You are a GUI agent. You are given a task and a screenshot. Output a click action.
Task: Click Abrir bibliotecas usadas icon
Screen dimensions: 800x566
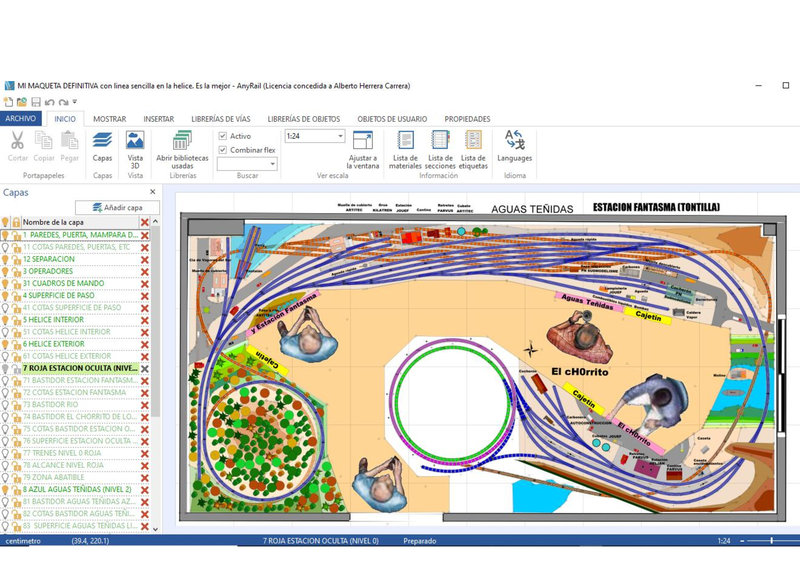tap(182, 140)
